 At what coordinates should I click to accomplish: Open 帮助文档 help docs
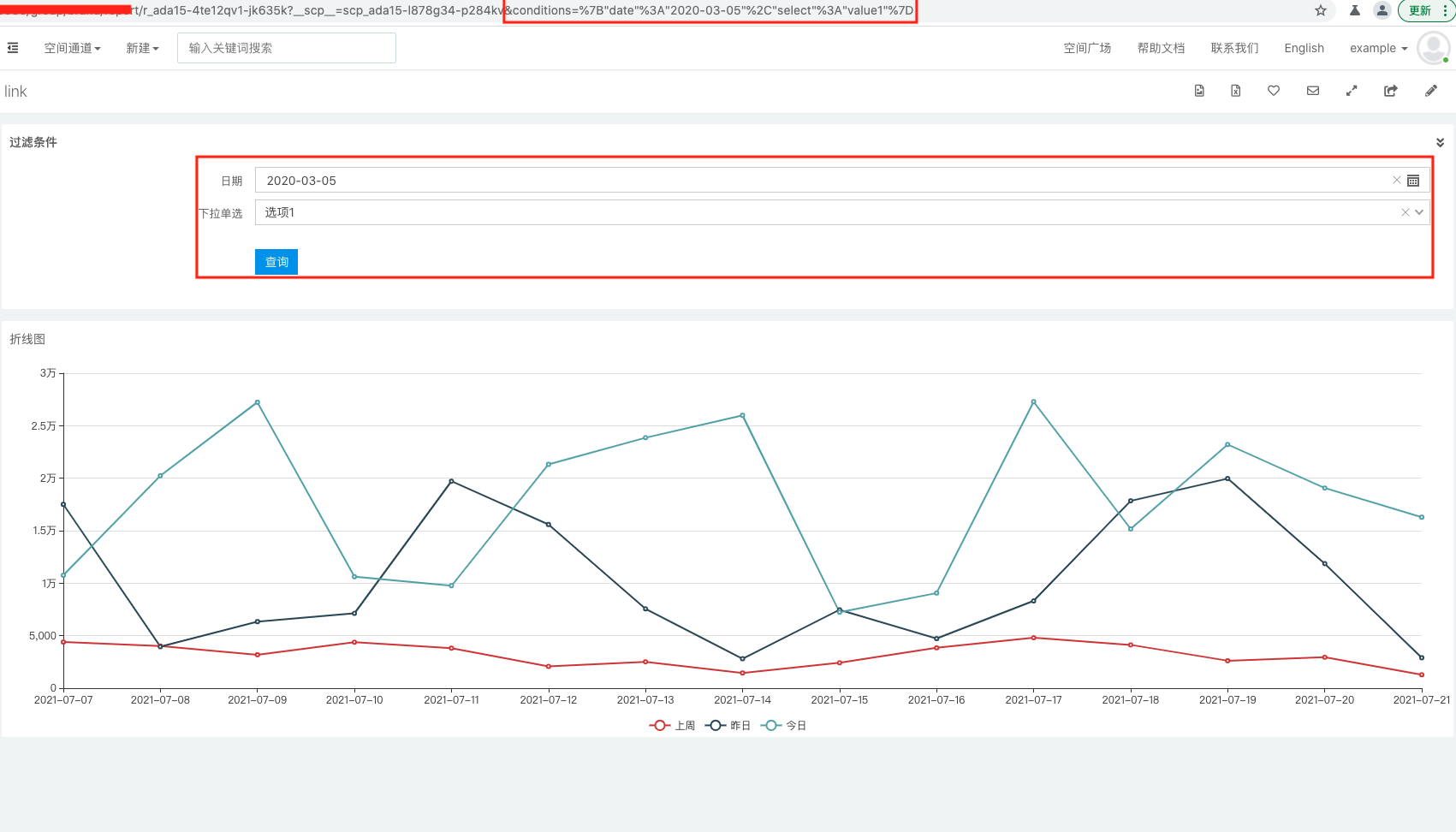pyautogui.click(x=1161, y=48)
